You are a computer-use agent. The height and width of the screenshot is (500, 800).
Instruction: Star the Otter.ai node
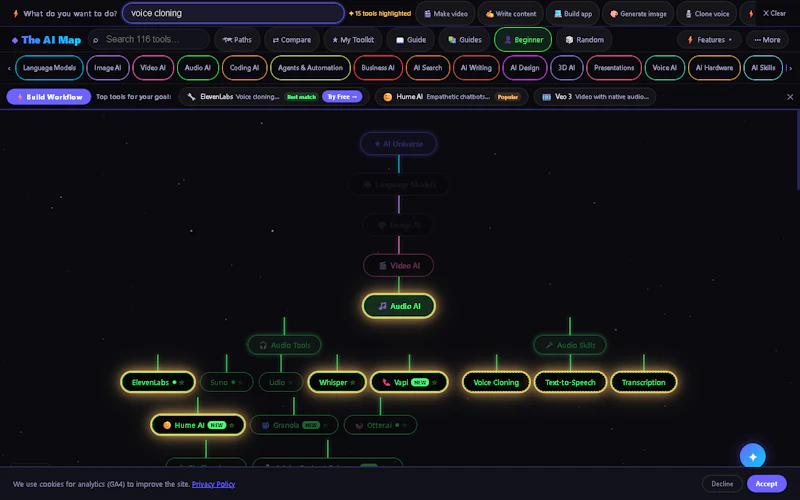pyautogui.click(x=405, y=425)
